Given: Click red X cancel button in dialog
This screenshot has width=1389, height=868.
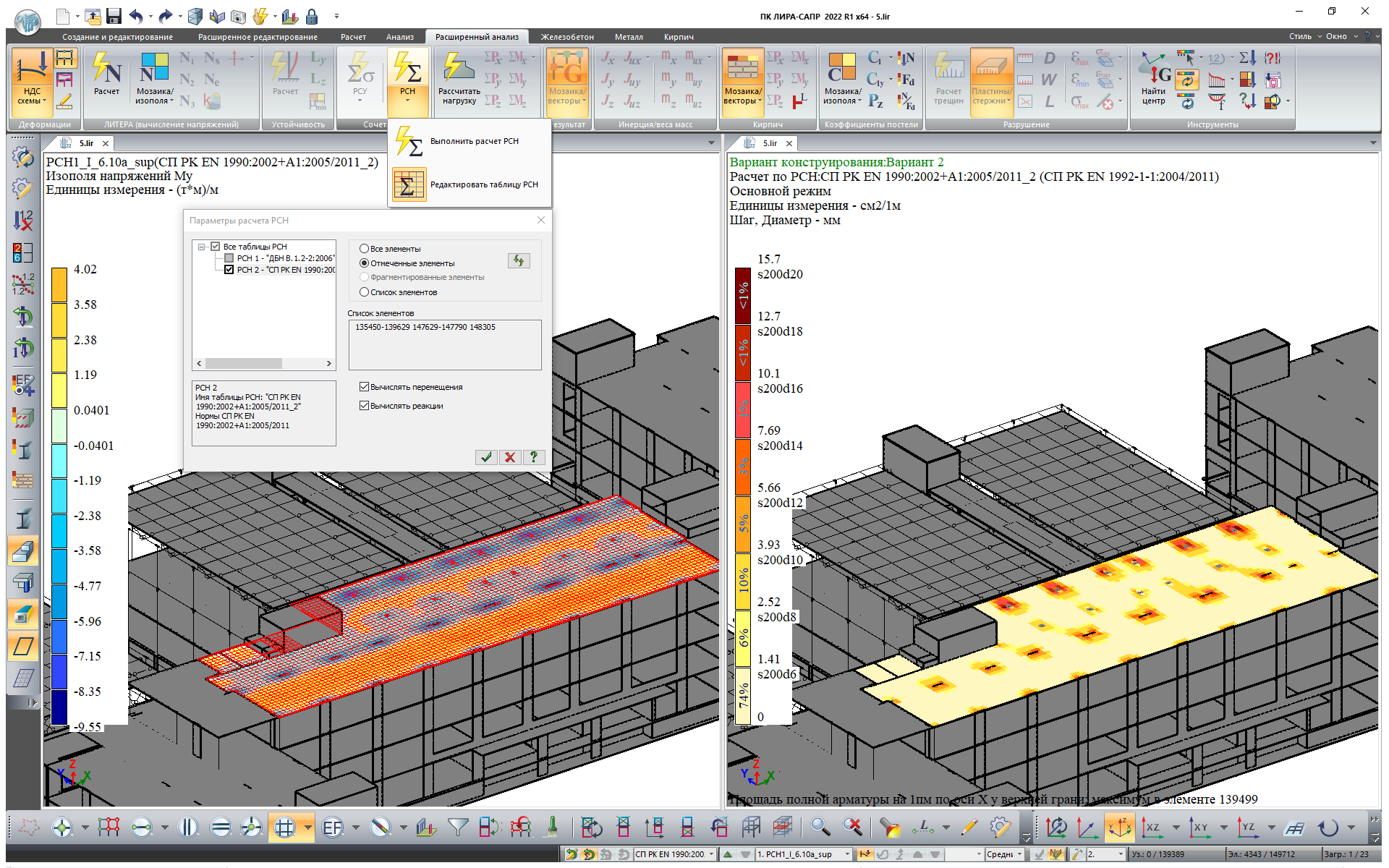Looking at the screenshot, I should (x=510, y=457).
